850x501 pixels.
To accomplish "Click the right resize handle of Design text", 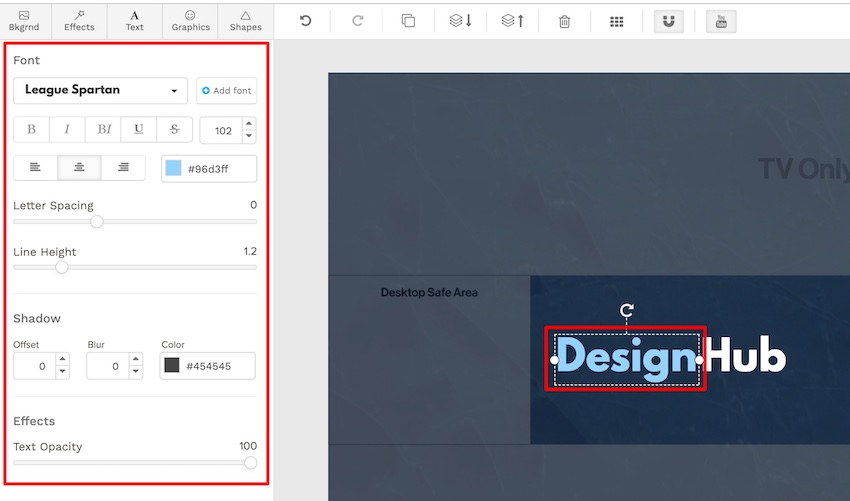I will pos(699,359).
